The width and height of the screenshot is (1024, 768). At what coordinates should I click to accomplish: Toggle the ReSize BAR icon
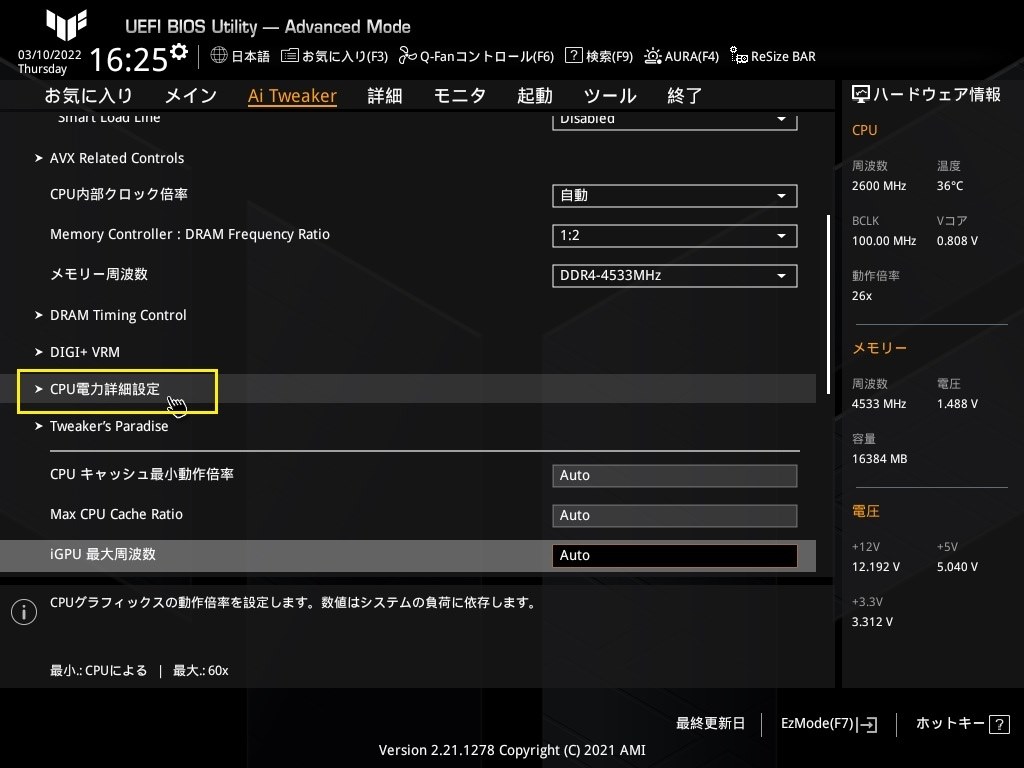[739, 56]
